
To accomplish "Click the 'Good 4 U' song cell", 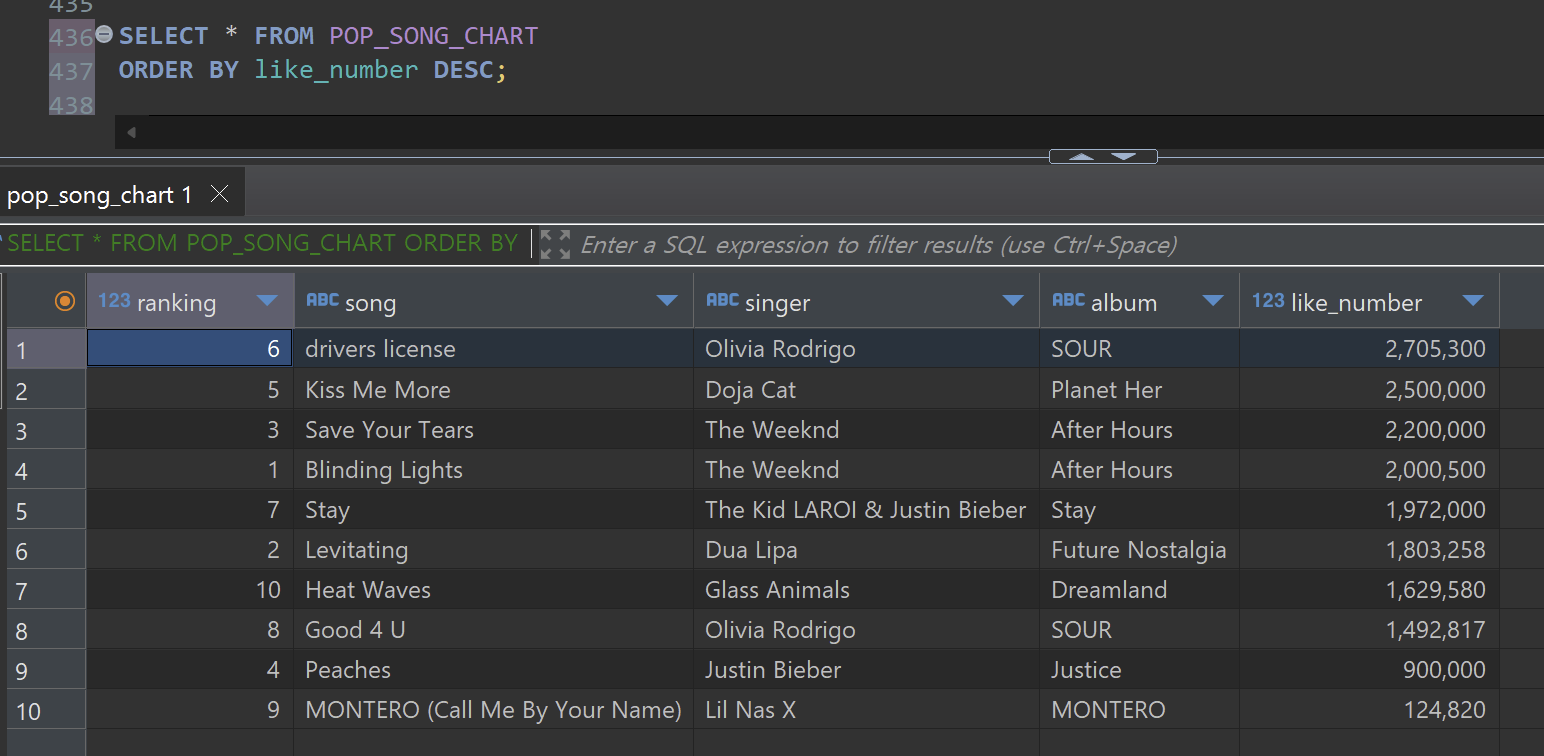I will pyautogui.click(x=494, y=629).
